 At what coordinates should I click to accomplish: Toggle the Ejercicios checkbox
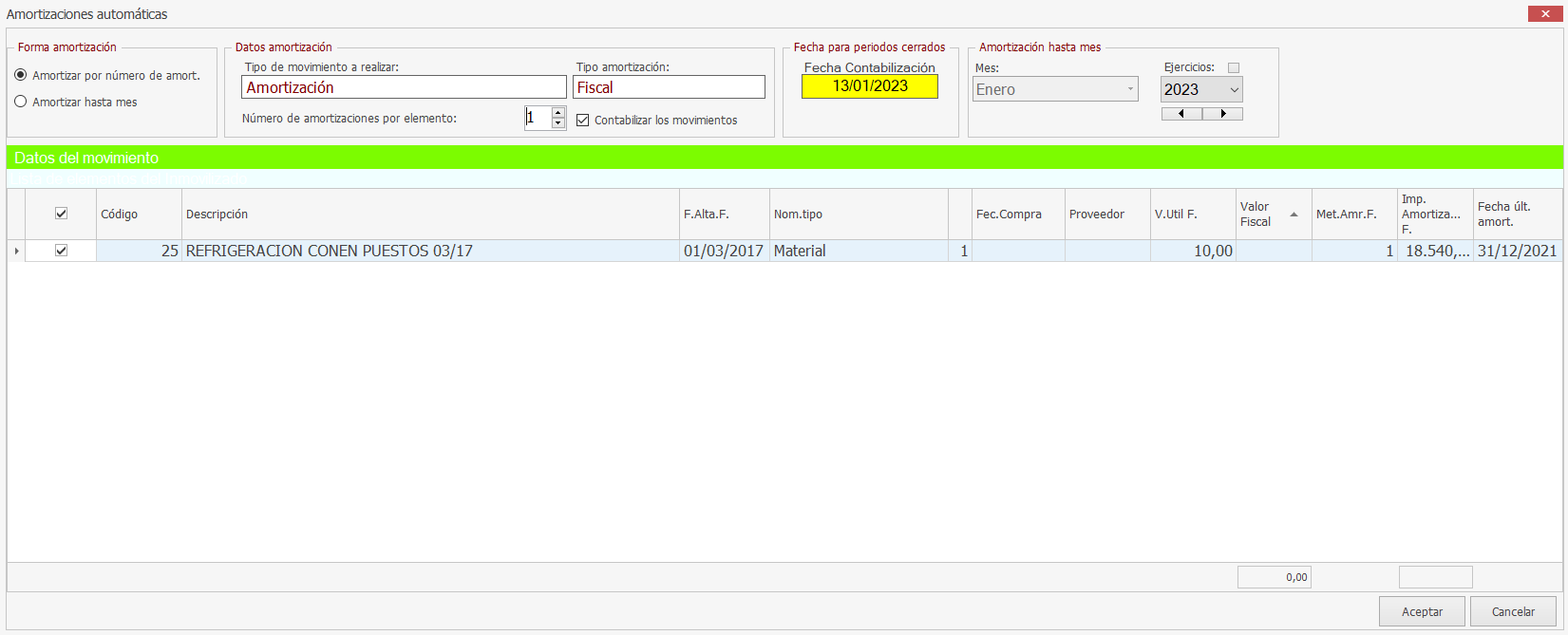coord(1234,67)
